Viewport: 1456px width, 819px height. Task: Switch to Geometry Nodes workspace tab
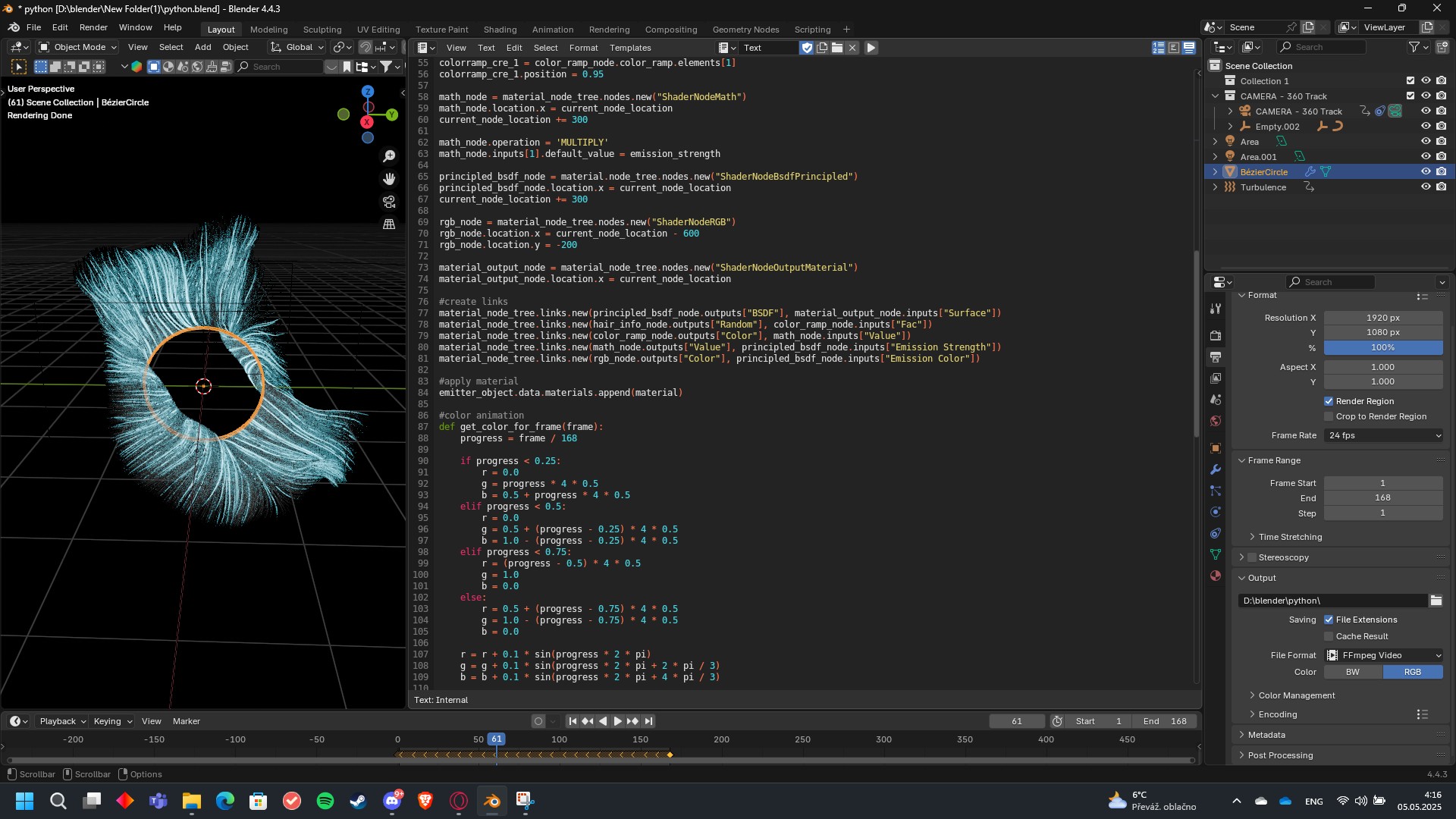[x=745, y=30]
